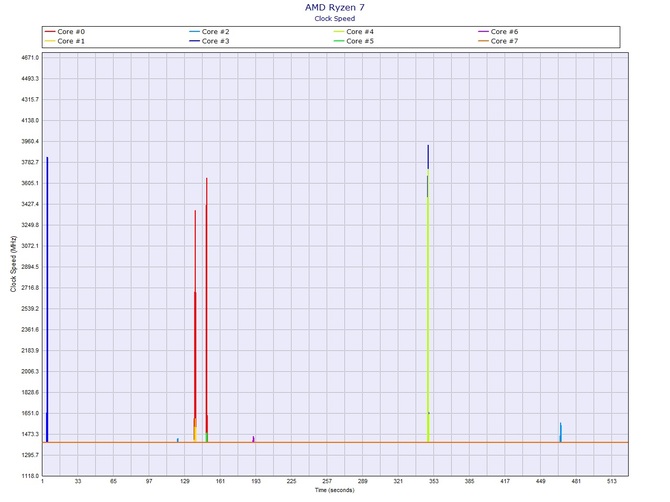Click the 2539.2 y-axis value
Screen dimensions: 670x502
point(30,308)
